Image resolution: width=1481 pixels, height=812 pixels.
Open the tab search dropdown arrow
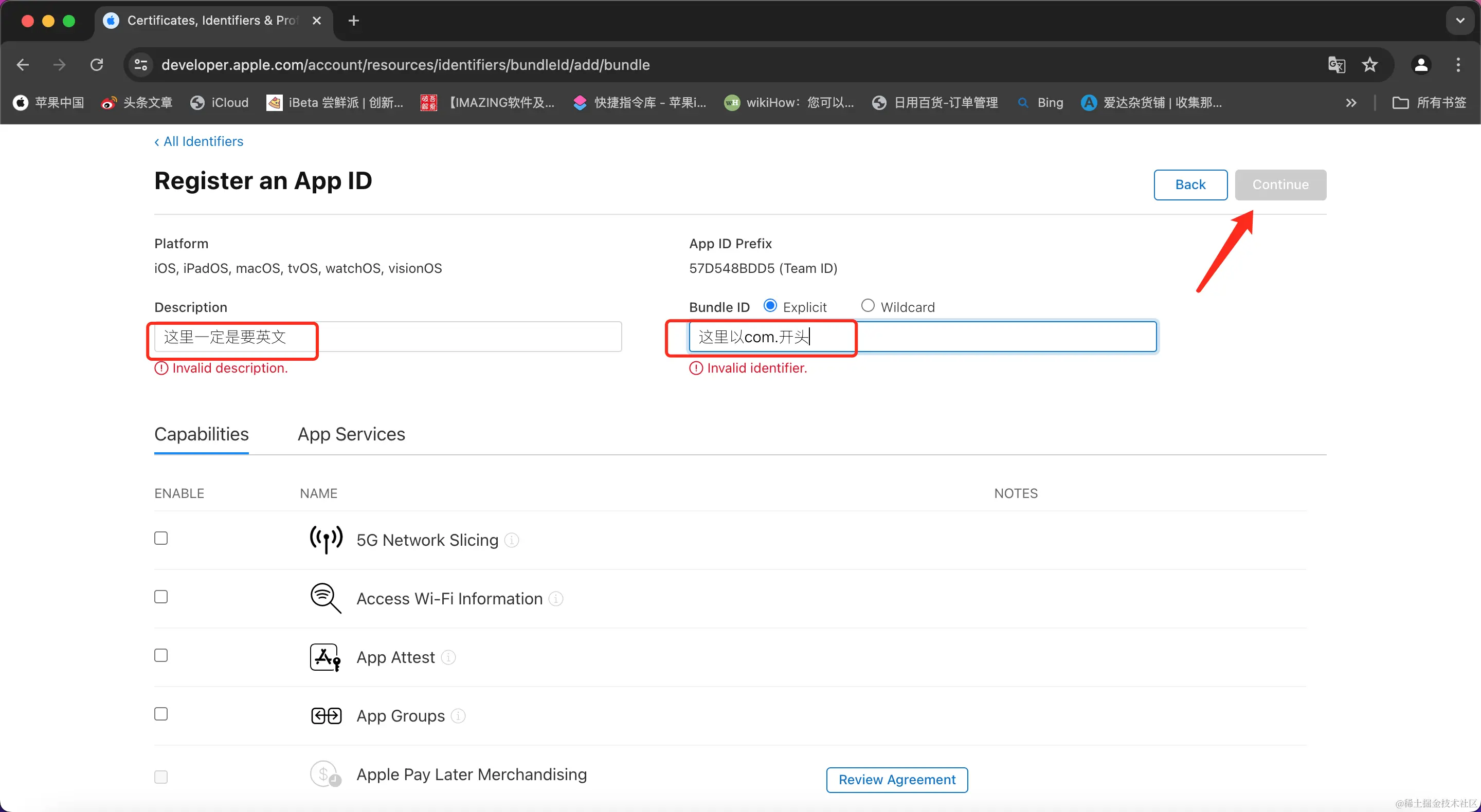pos(1460,21)
